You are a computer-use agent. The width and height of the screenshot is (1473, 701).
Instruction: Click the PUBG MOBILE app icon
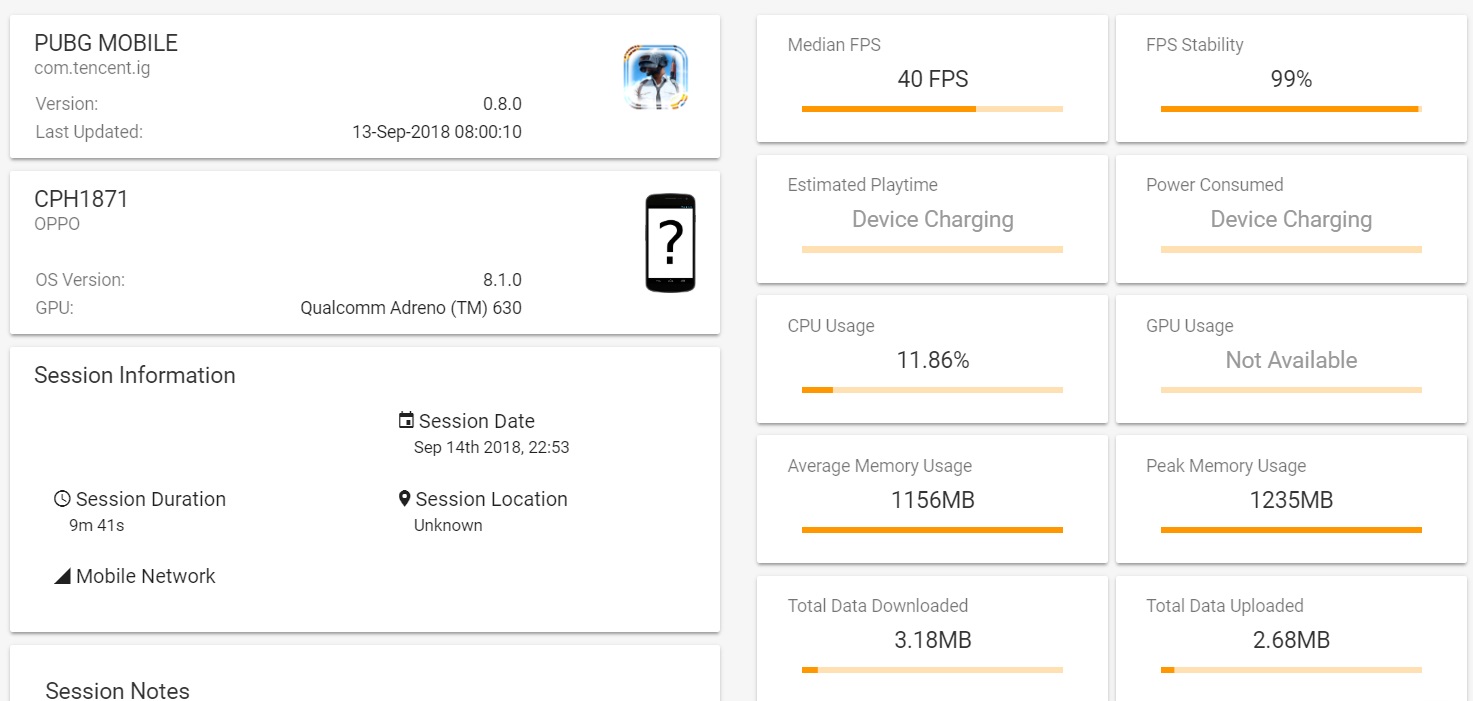[x=655, y=77]
